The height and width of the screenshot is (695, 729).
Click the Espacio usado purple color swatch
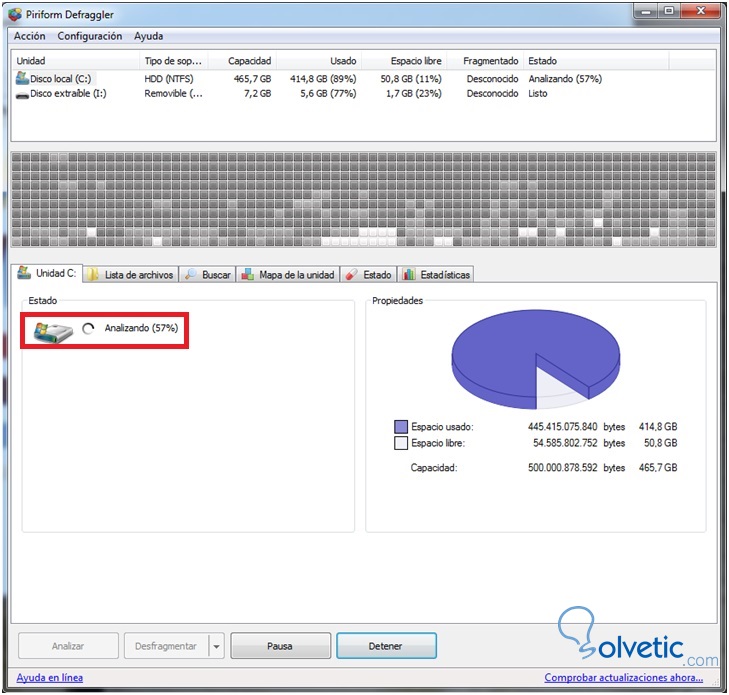401,427
